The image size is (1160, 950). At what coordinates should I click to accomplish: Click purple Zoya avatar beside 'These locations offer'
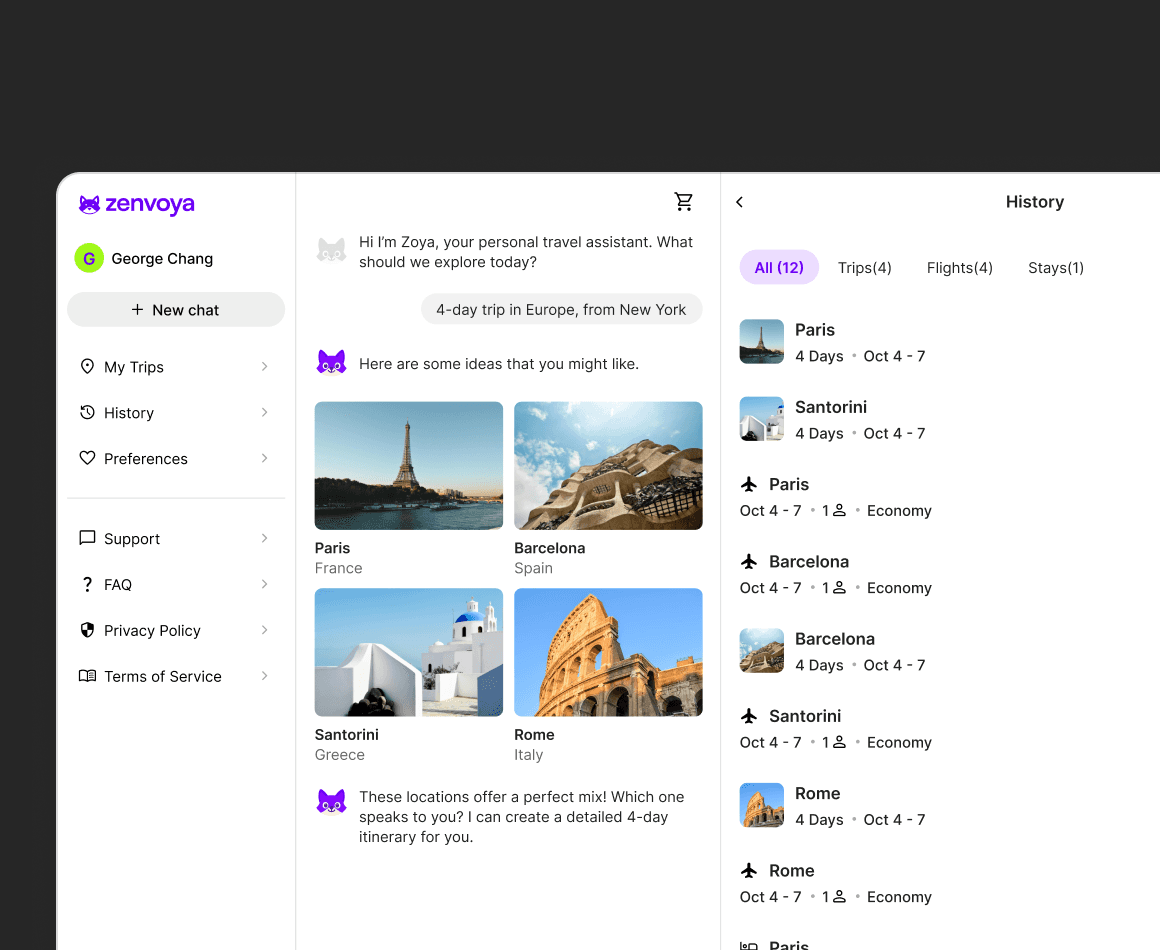[x=331, y=801]
